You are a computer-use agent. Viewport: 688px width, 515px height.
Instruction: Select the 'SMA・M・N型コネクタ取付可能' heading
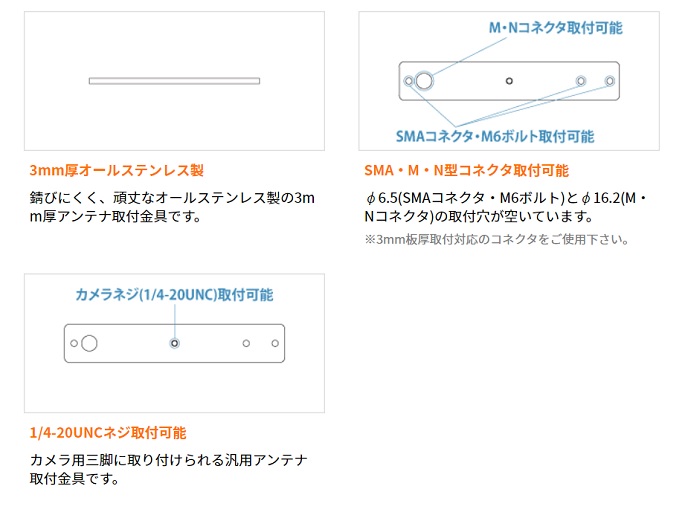(466, 170)
